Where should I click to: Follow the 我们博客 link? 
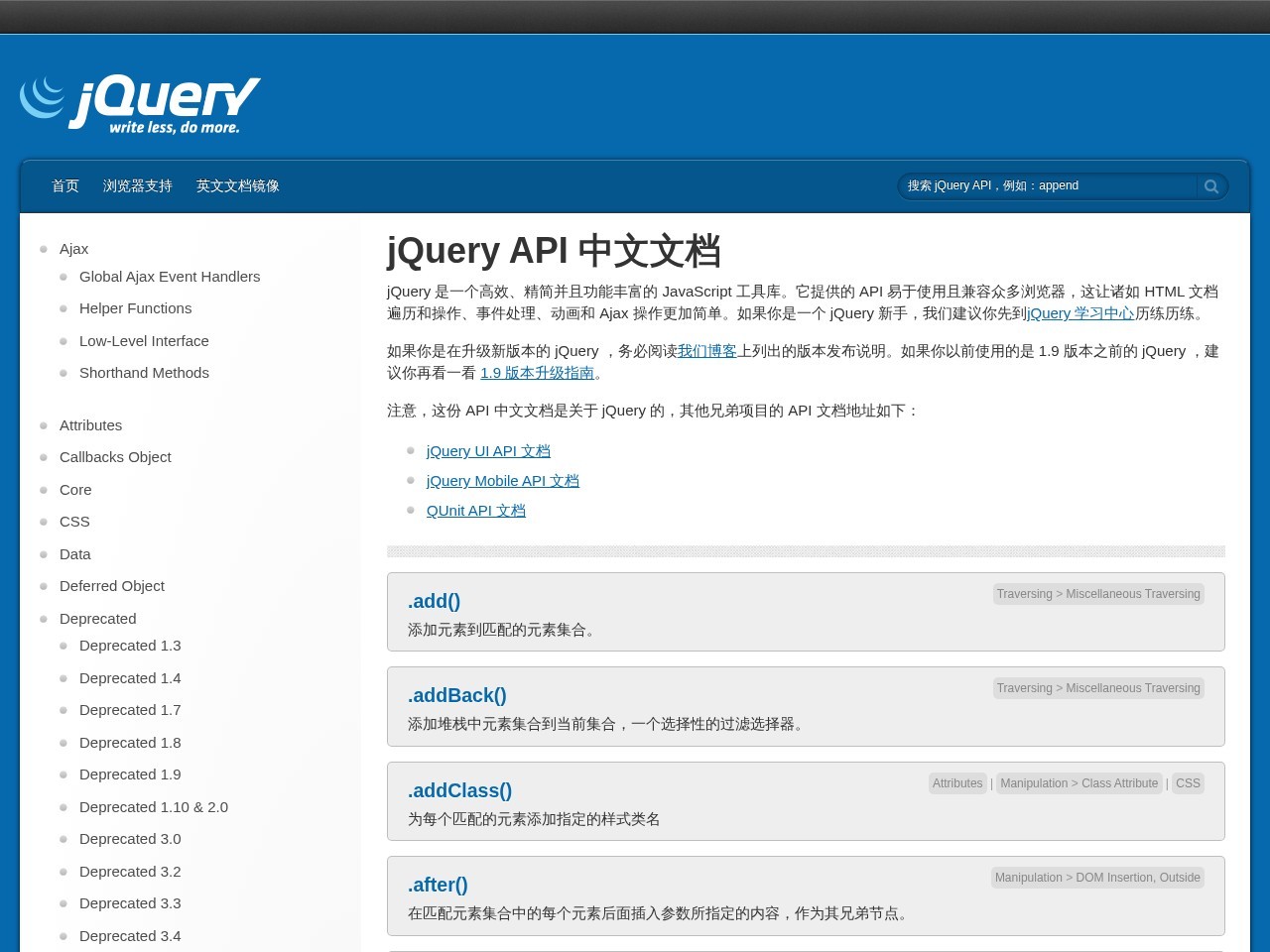pos(707,351)
